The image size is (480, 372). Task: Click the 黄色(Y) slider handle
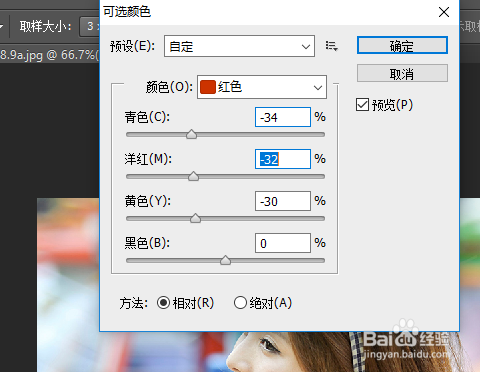point(195,218)
